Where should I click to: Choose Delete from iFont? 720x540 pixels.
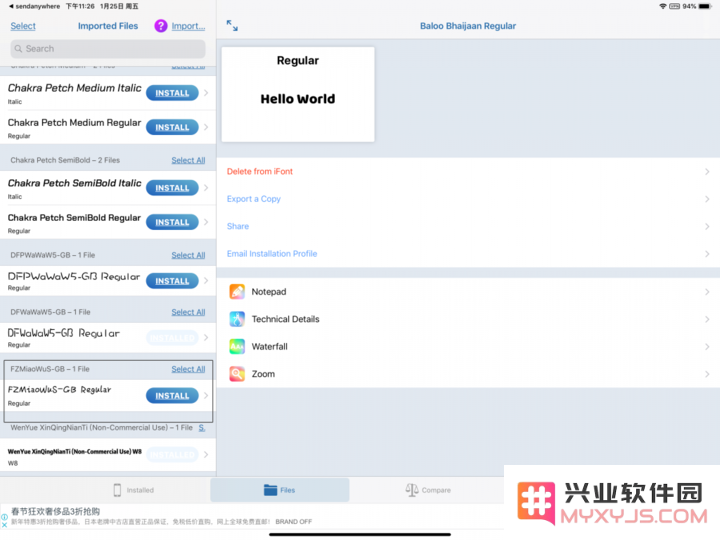(x=260, y=172)
